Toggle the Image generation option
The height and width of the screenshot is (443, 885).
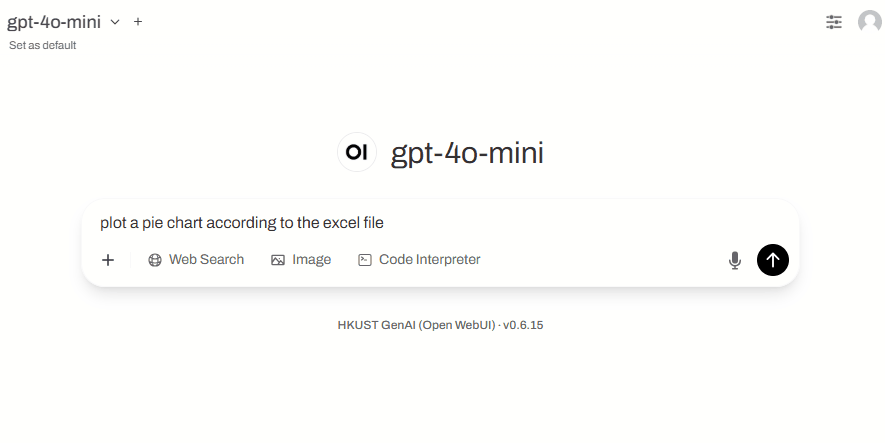(301, 260)
